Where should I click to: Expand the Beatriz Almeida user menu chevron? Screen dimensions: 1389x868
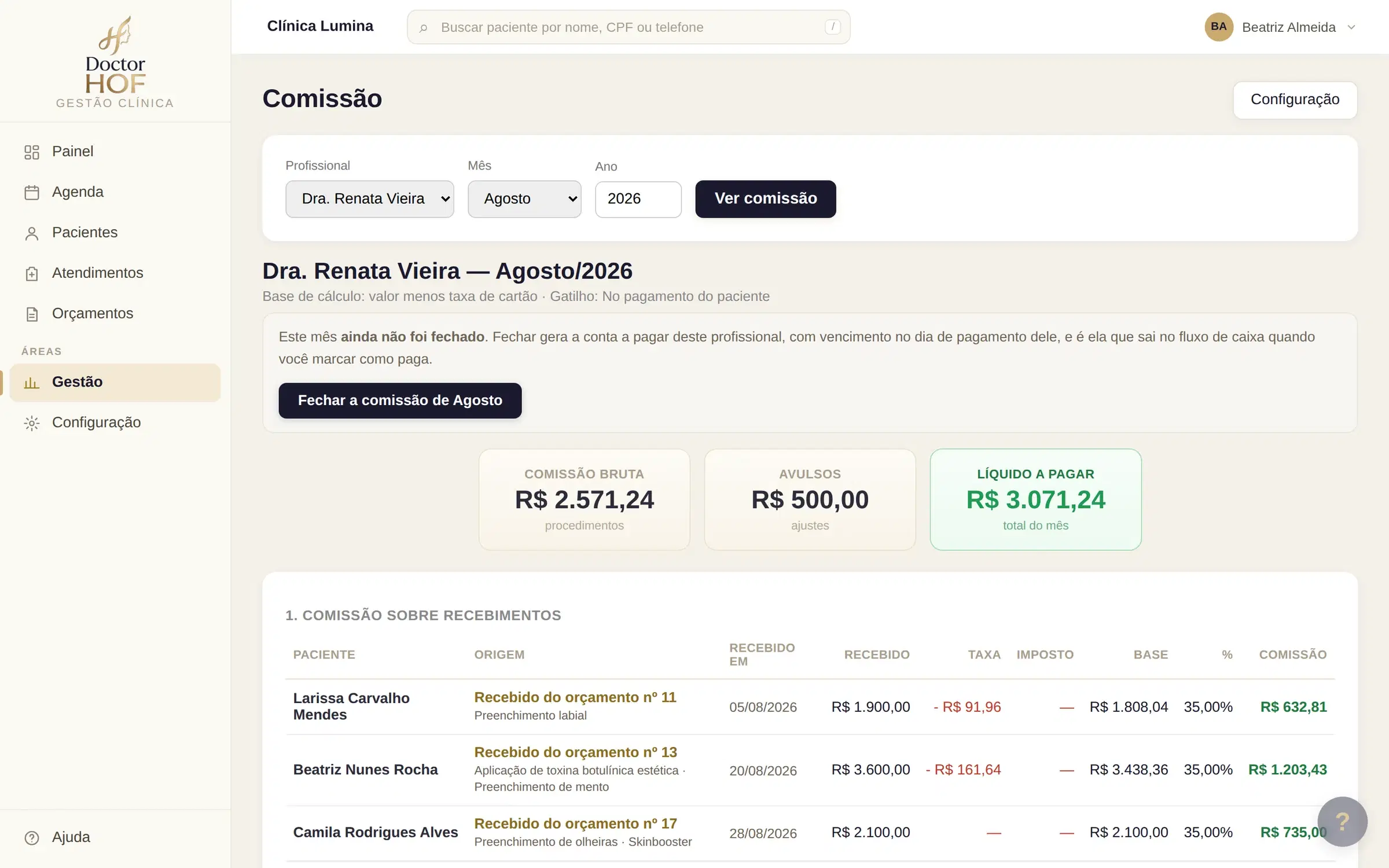1351,27
